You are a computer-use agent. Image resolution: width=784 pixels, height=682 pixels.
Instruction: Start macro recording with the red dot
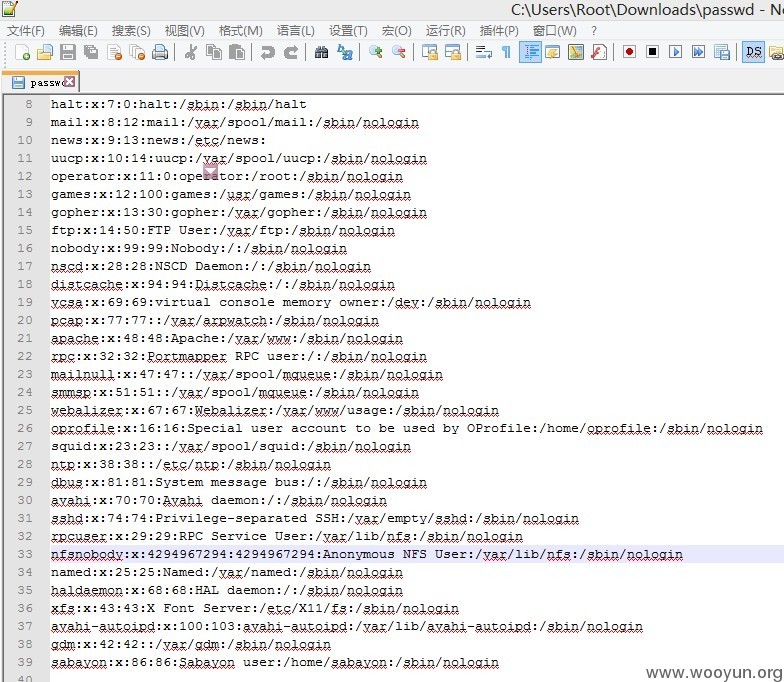point(630,52)
